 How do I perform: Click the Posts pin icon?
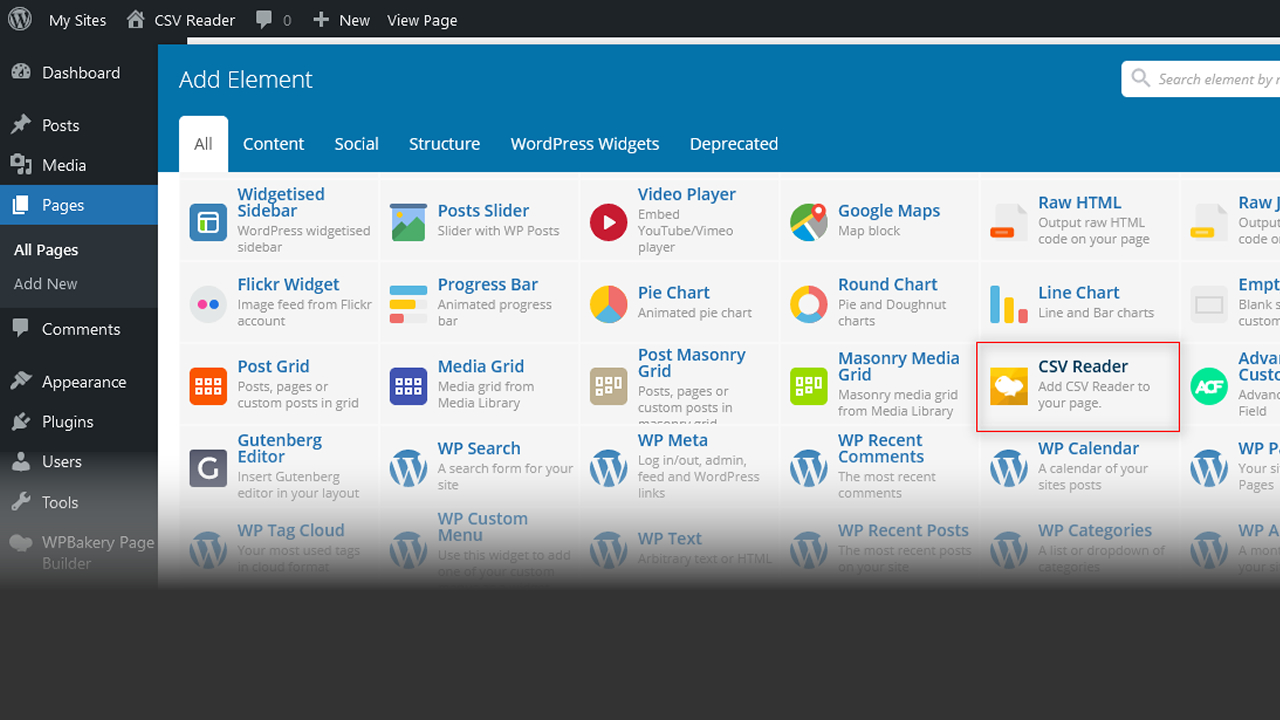click(x=21, y=125)
